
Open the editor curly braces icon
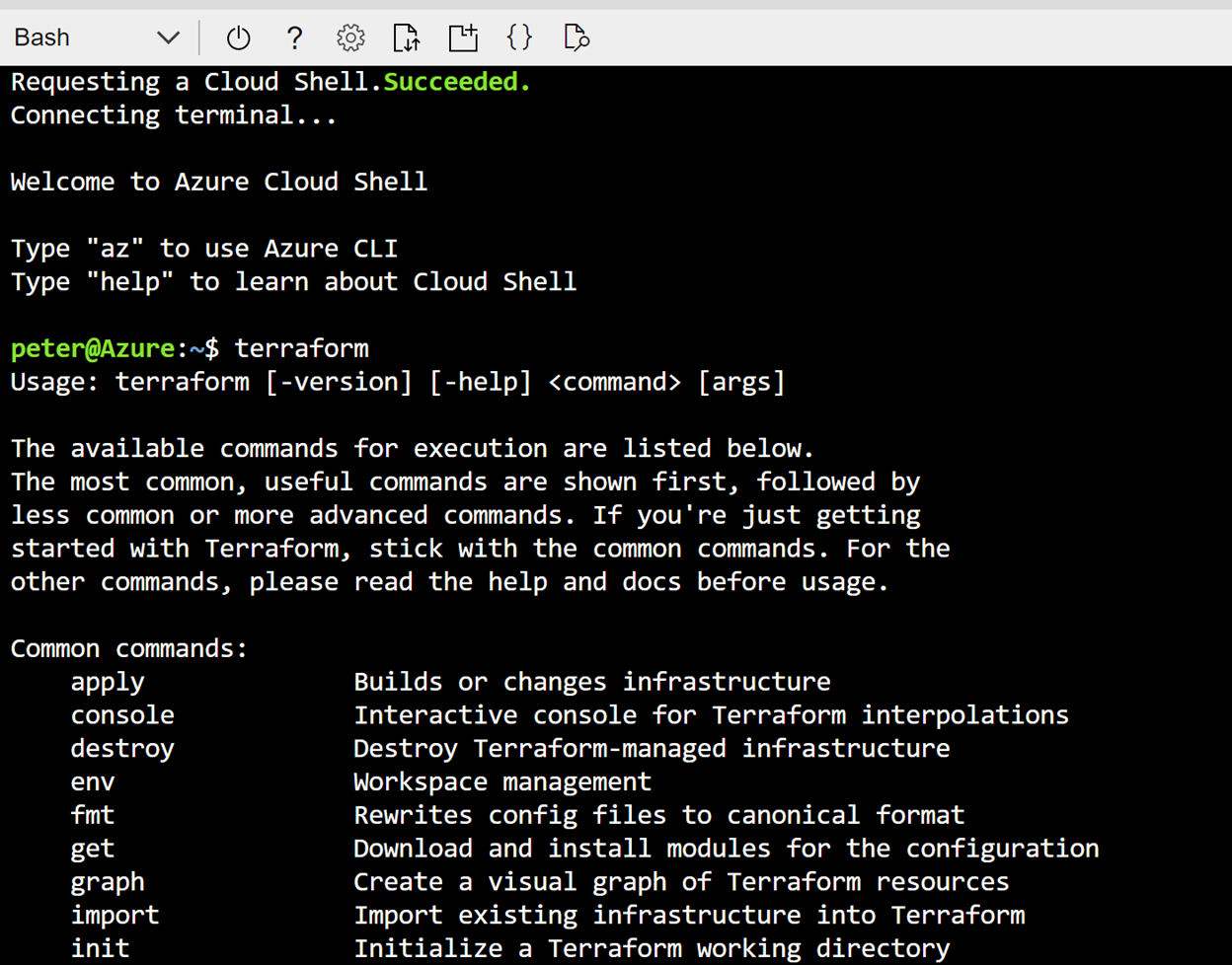tap(519, 37)
